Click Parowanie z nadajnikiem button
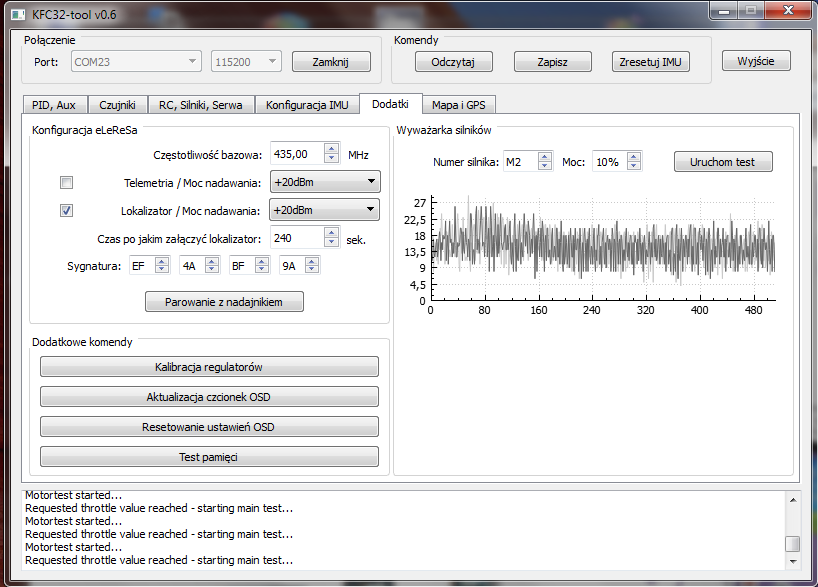This screenshot has height=587, width=818. [224, 301]
